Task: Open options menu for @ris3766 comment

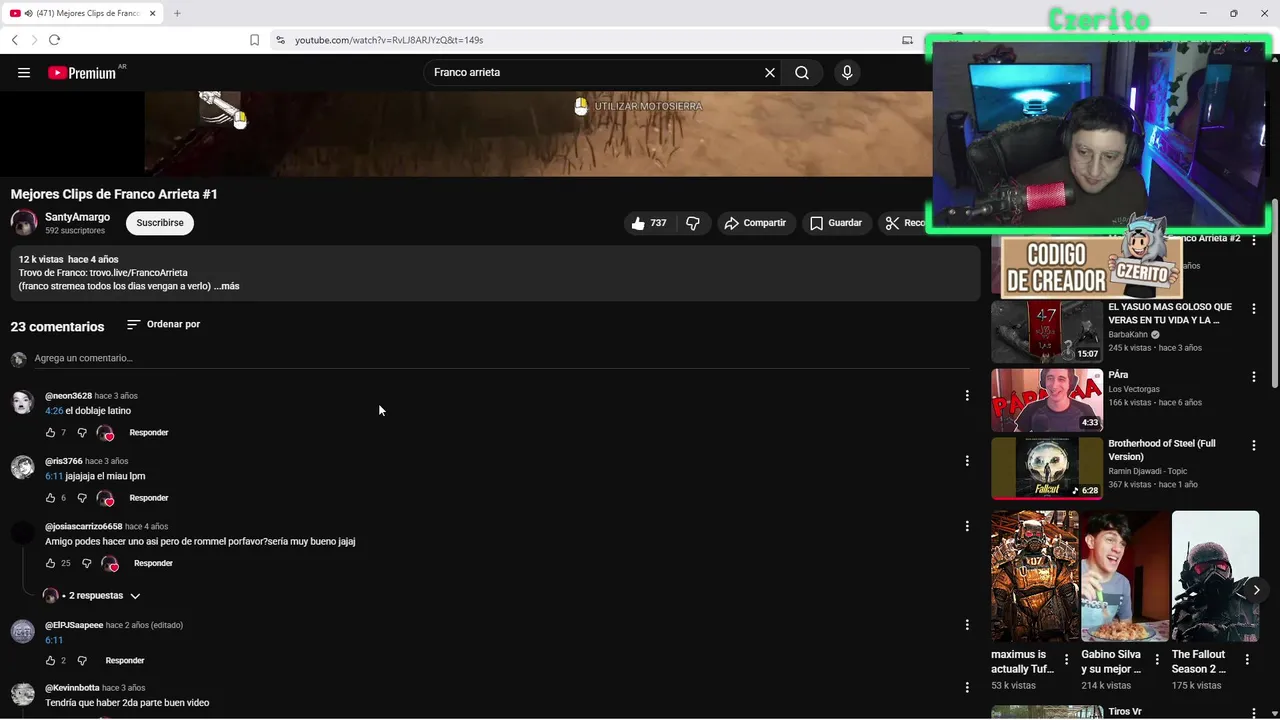Action: tap(967, 461)
